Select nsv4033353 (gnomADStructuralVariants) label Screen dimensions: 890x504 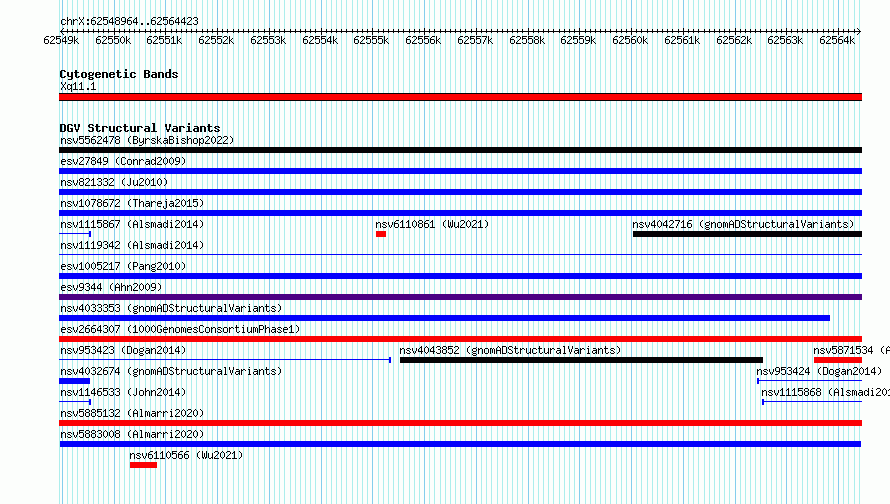coord(171,308)
